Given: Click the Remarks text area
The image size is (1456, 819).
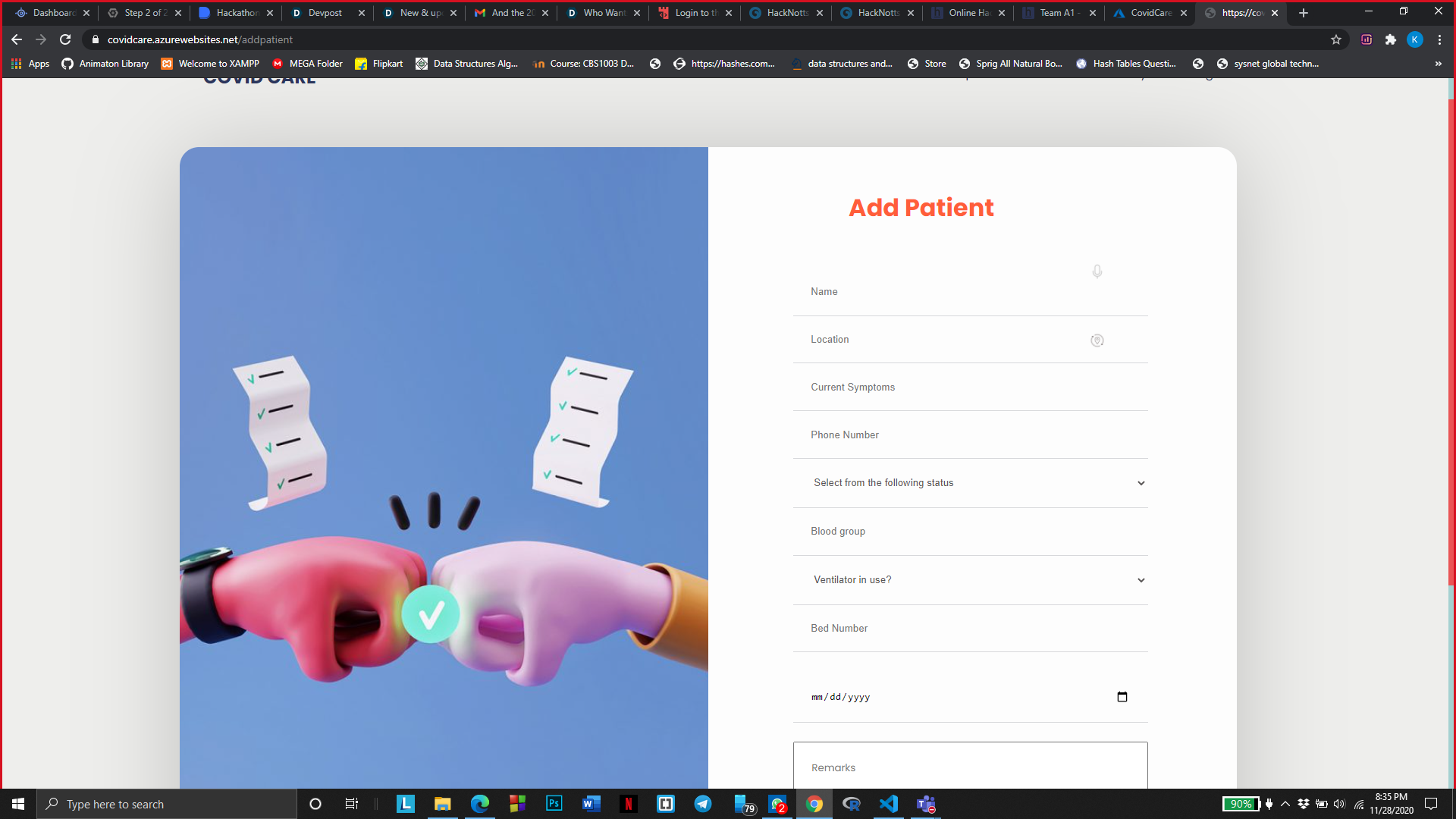Looking at the screenshot, I should coord(970,767).
